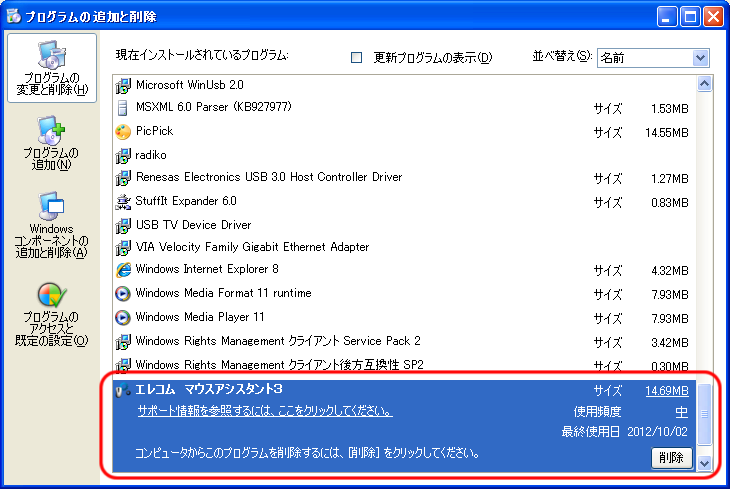Click PicPick size 14.55MB value
730x489 pixels.
[667, 133]
